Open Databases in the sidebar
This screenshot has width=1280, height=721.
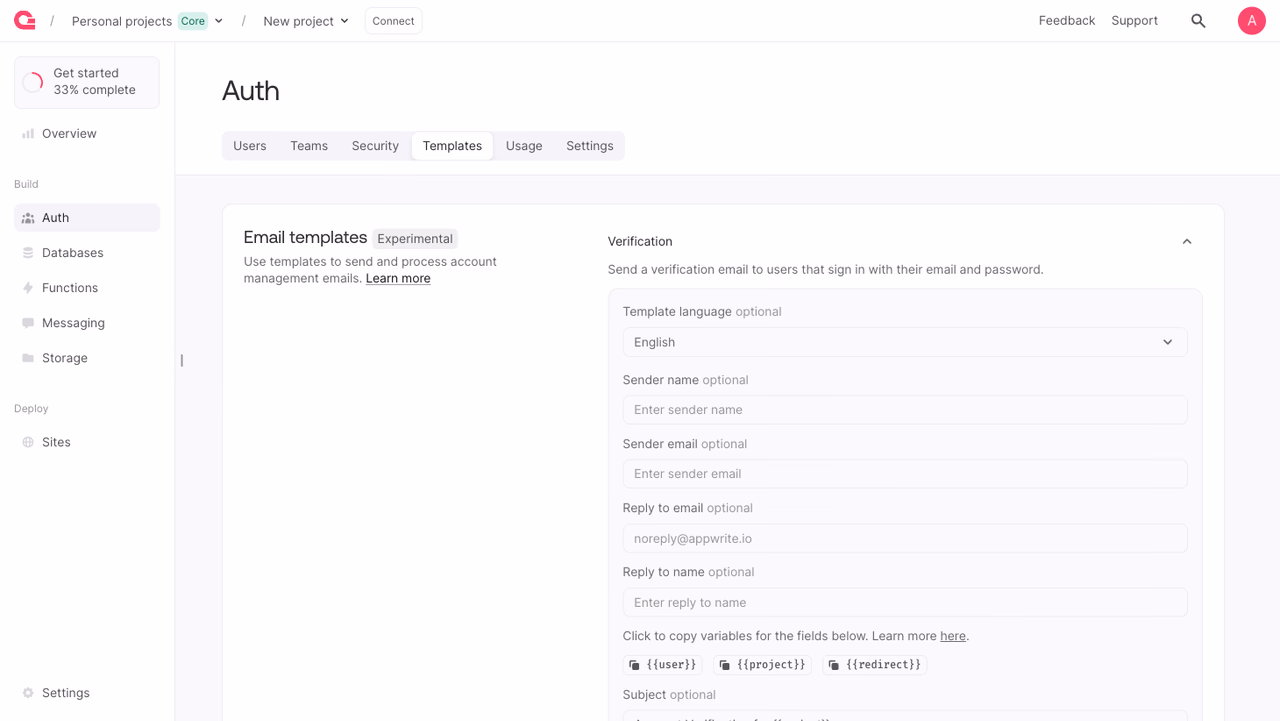coord(87,253)
